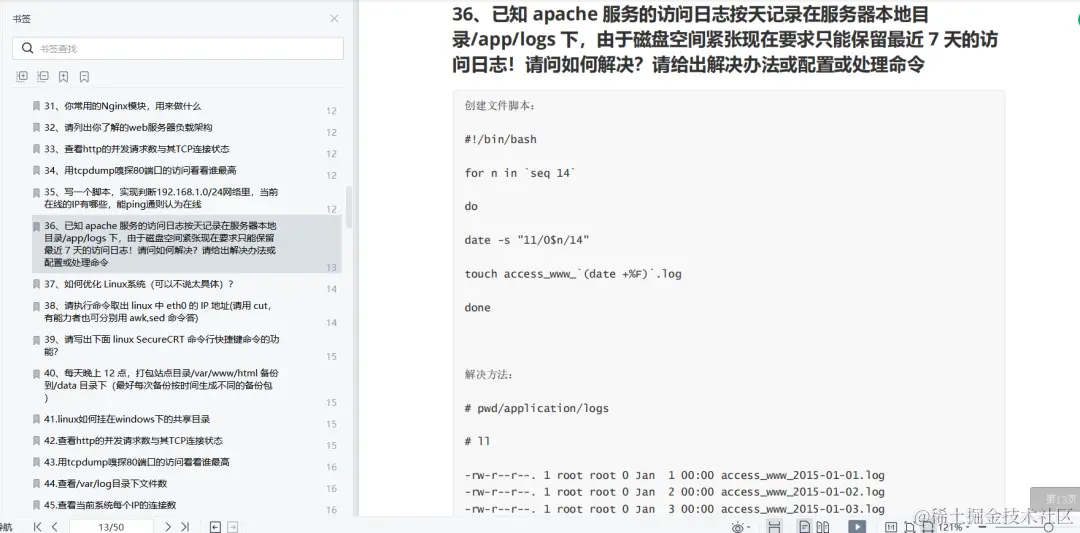Screen dimensions: 1080x533
Task: Set the actual size 1:1 view
Action: click(x=891, y=527)
